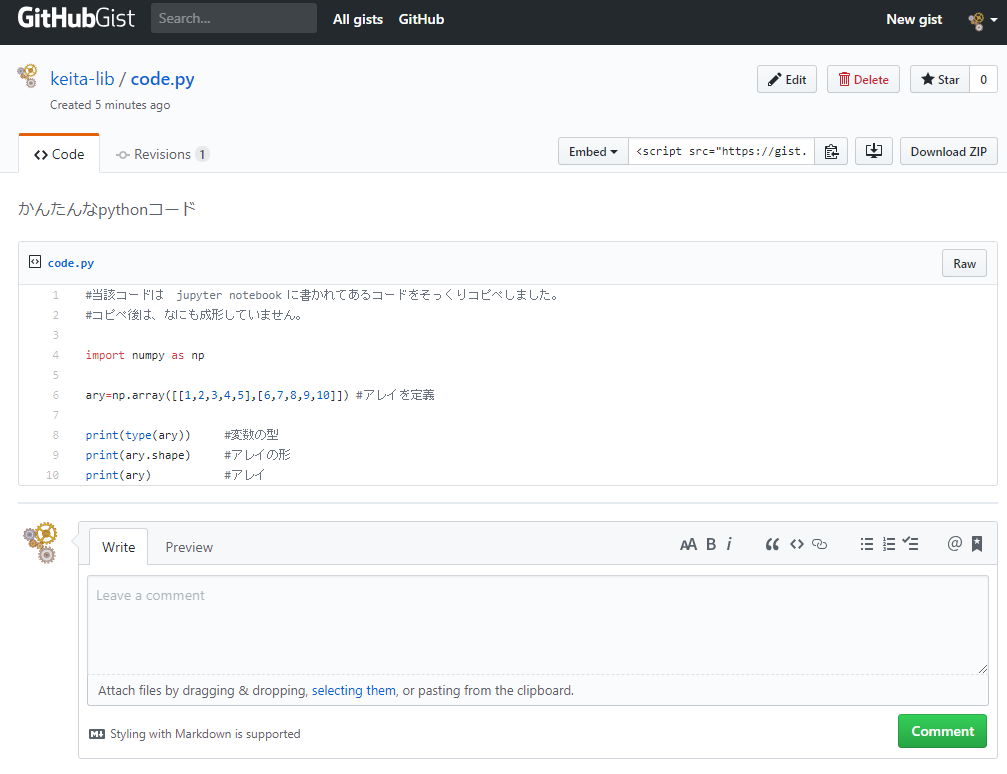Download the gist as ZIP

(949, 152)
